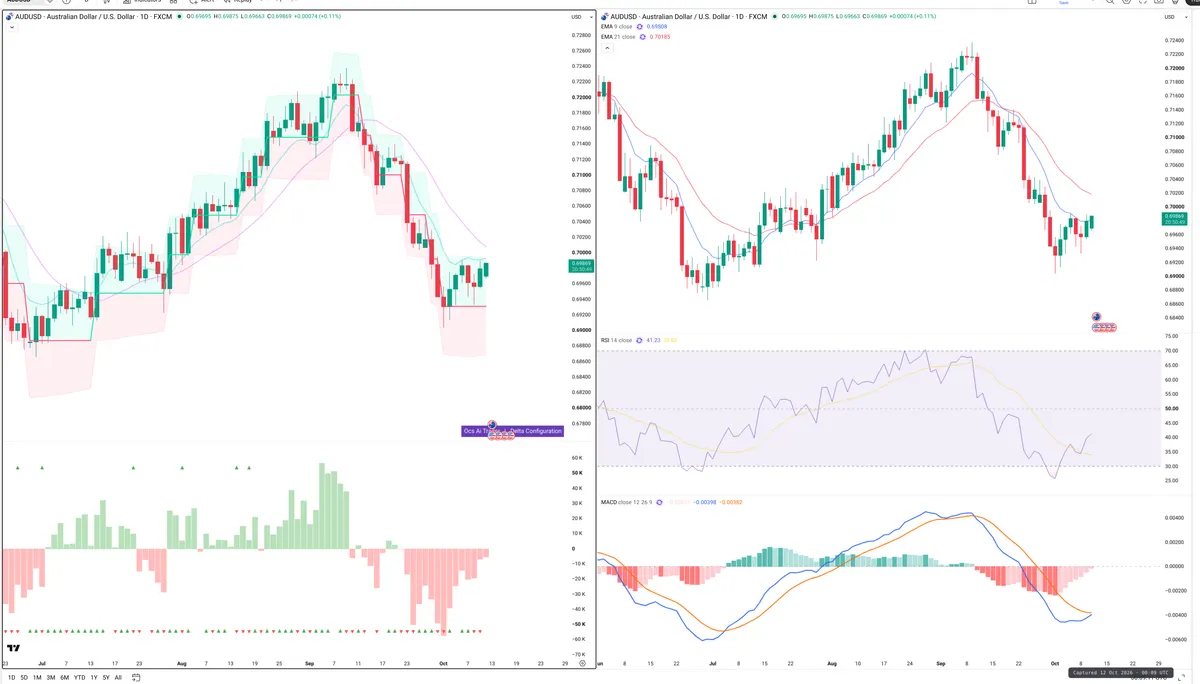
Task: Click the left chart's AUDUSD symbol title
Action: click(93, 17)
